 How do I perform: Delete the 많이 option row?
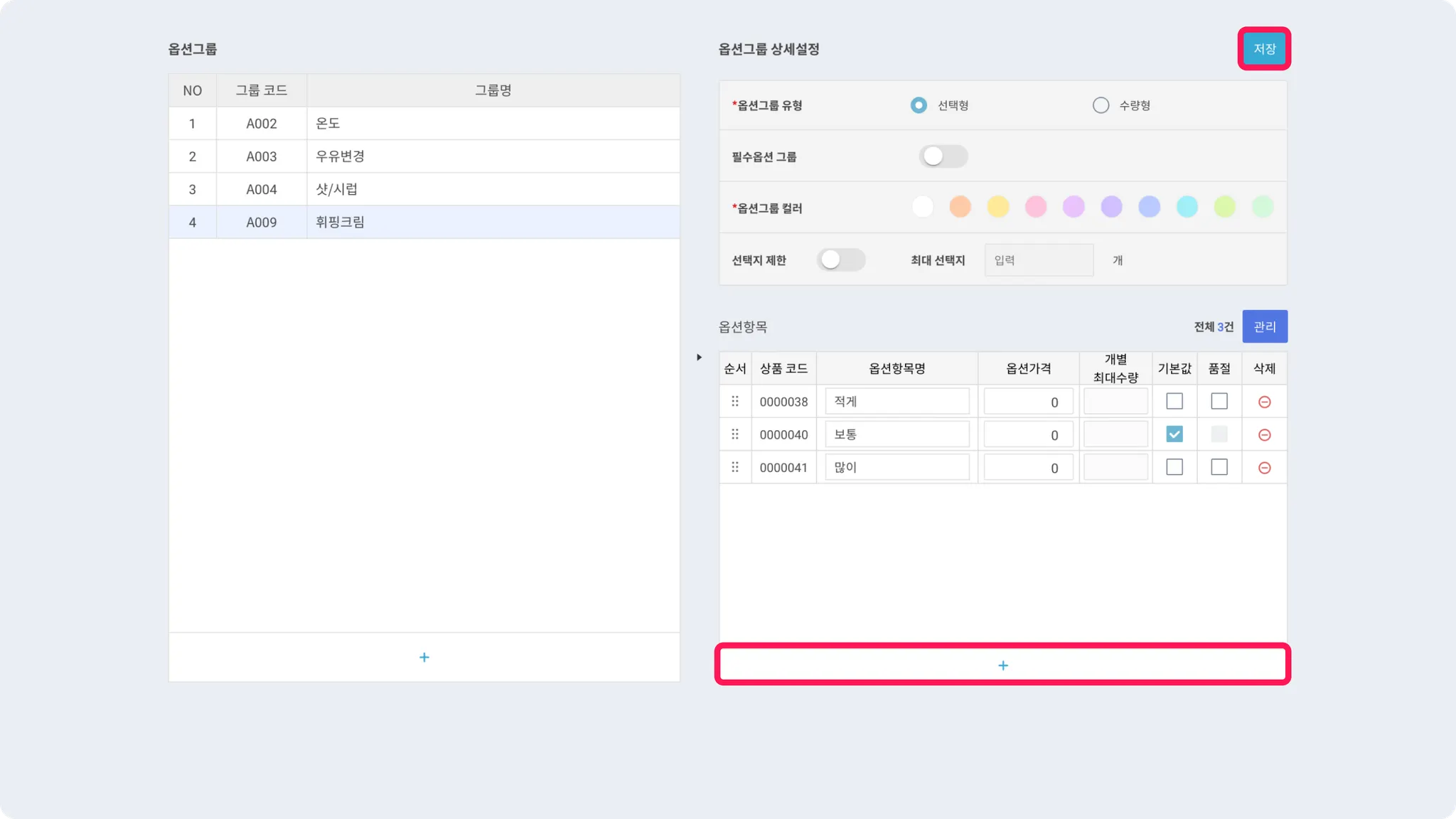click(1264, 468)
